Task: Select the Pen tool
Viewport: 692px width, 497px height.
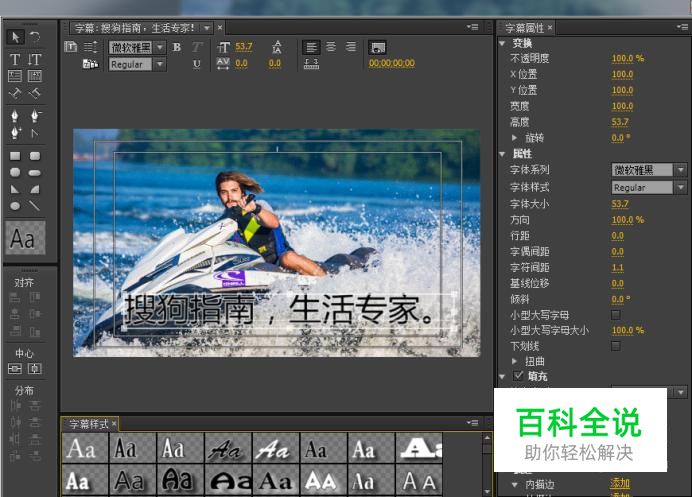Action: 15,116
